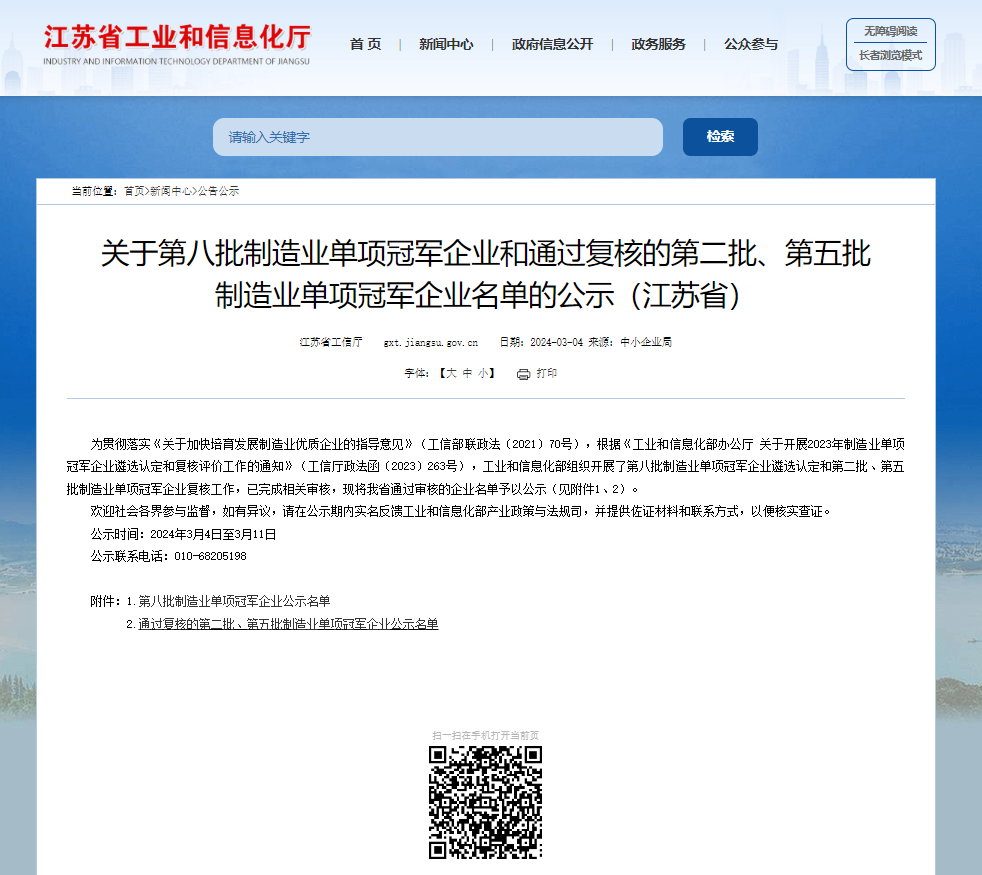The image size is (982, 875).
Task: Open the 首页 navigation menu item
Action: point(365,44)
